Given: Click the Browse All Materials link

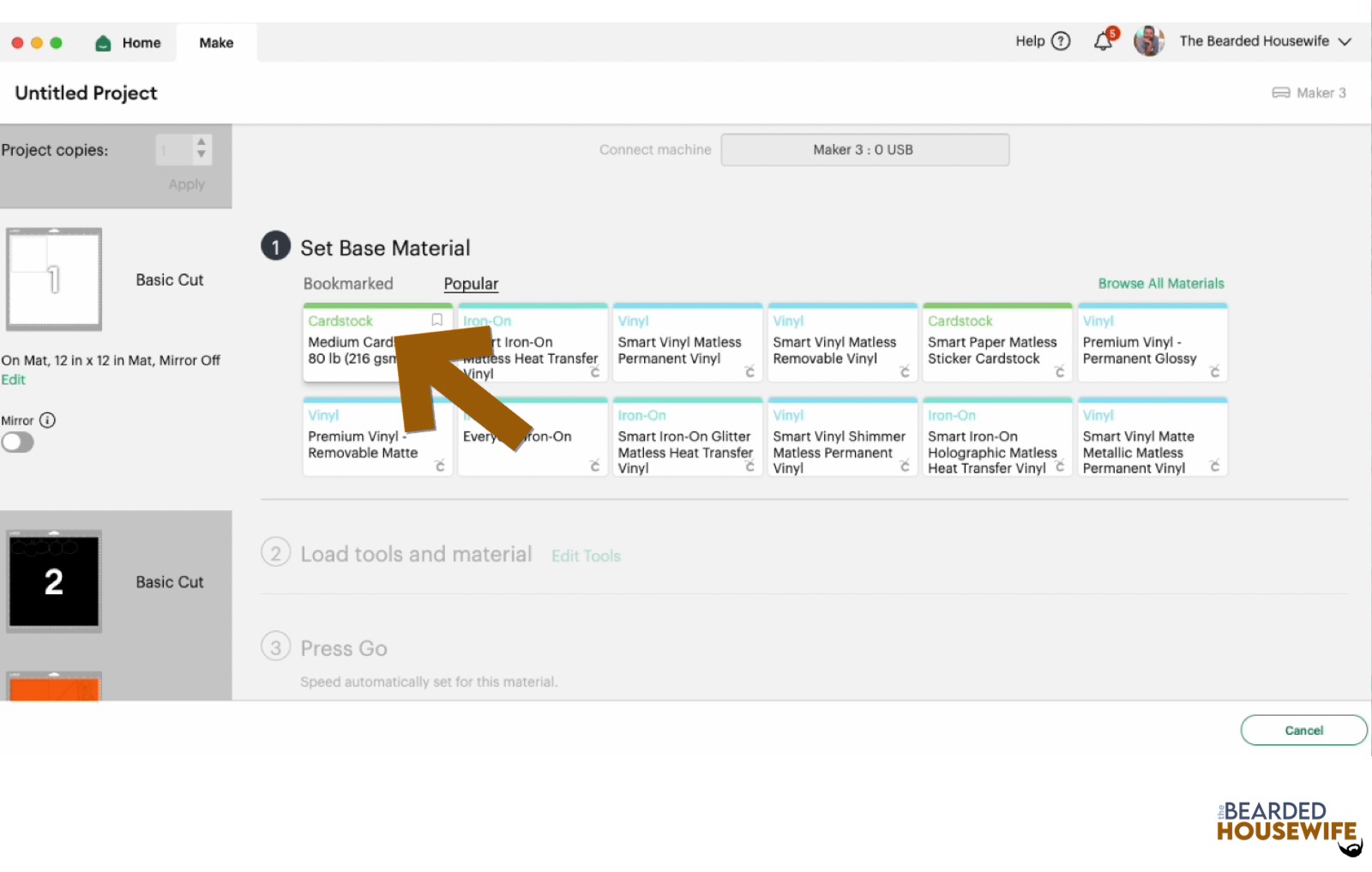Looking at the screenshot, I should click(x=1161, y=283).
